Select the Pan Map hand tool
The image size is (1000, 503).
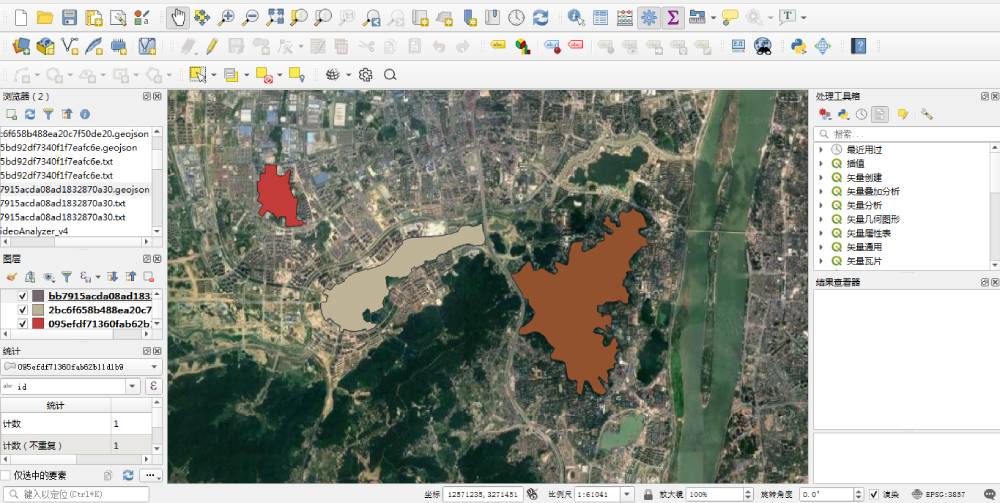[x=179, y=17]
